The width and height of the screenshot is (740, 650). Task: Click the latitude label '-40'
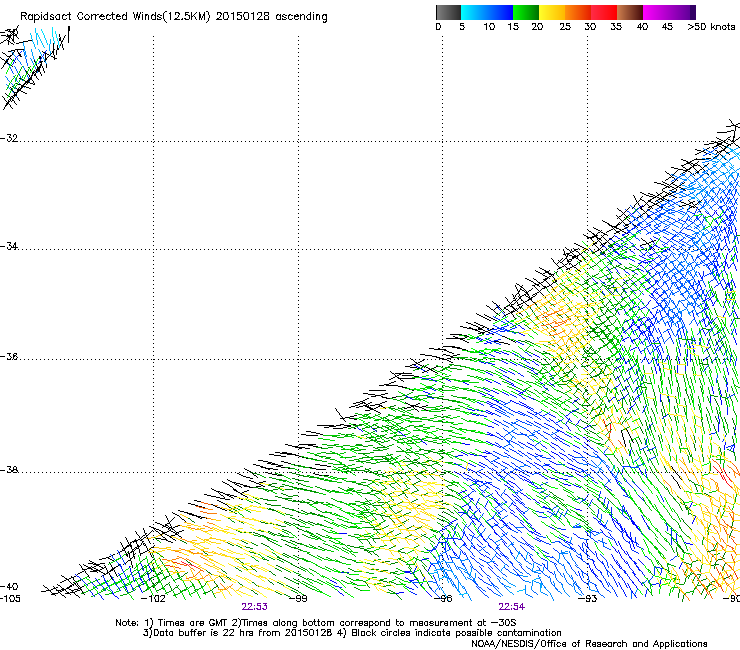pos(9,587)
